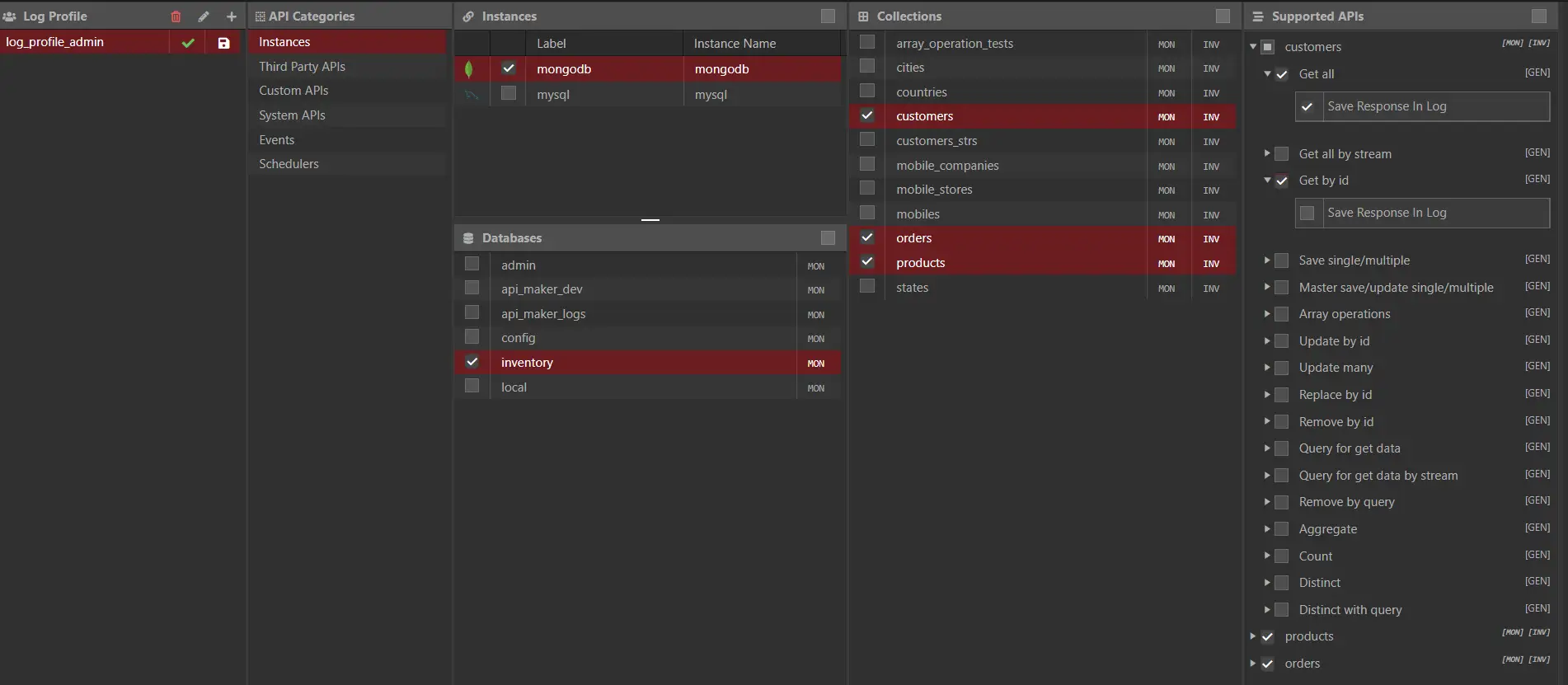Image resolution: width=1568 pixels, height=685 pixels.
Task: Check the api_maker_dev database checkbox
Action: click(x=472, y=288)
